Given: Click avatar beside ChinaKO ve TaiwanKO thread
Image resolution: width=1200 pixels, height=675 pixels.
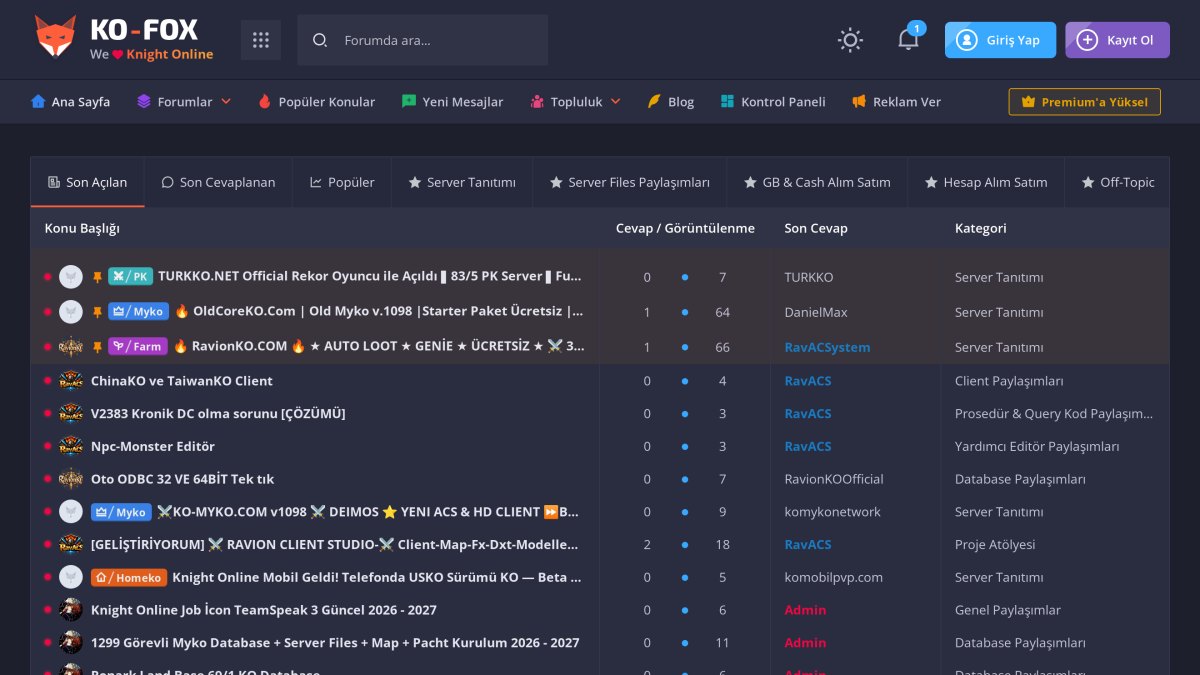Looking at the screenshot, I should point(71,381).
